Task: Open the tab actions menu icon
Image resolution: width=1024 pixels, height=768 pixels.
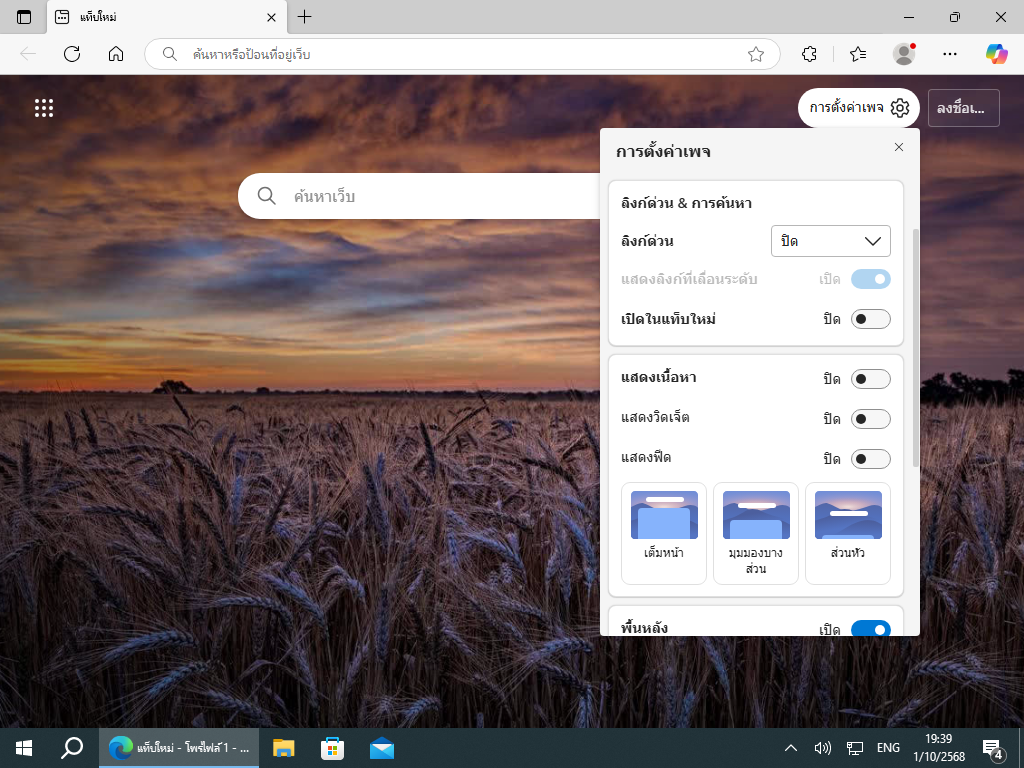Action: (x=24, y=17)
